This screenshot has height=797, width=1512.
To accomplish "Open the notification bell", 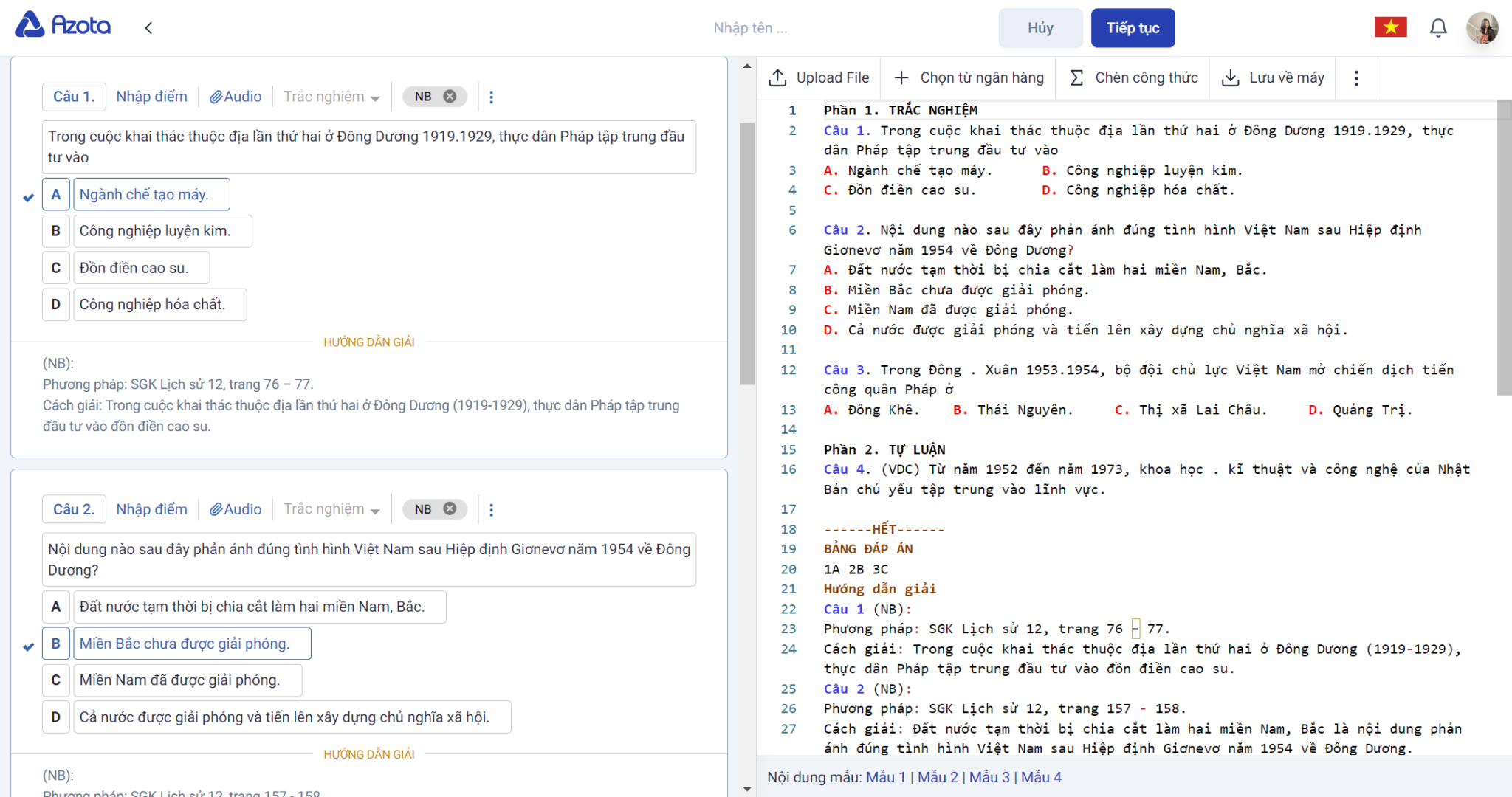I will [1437, 28].
